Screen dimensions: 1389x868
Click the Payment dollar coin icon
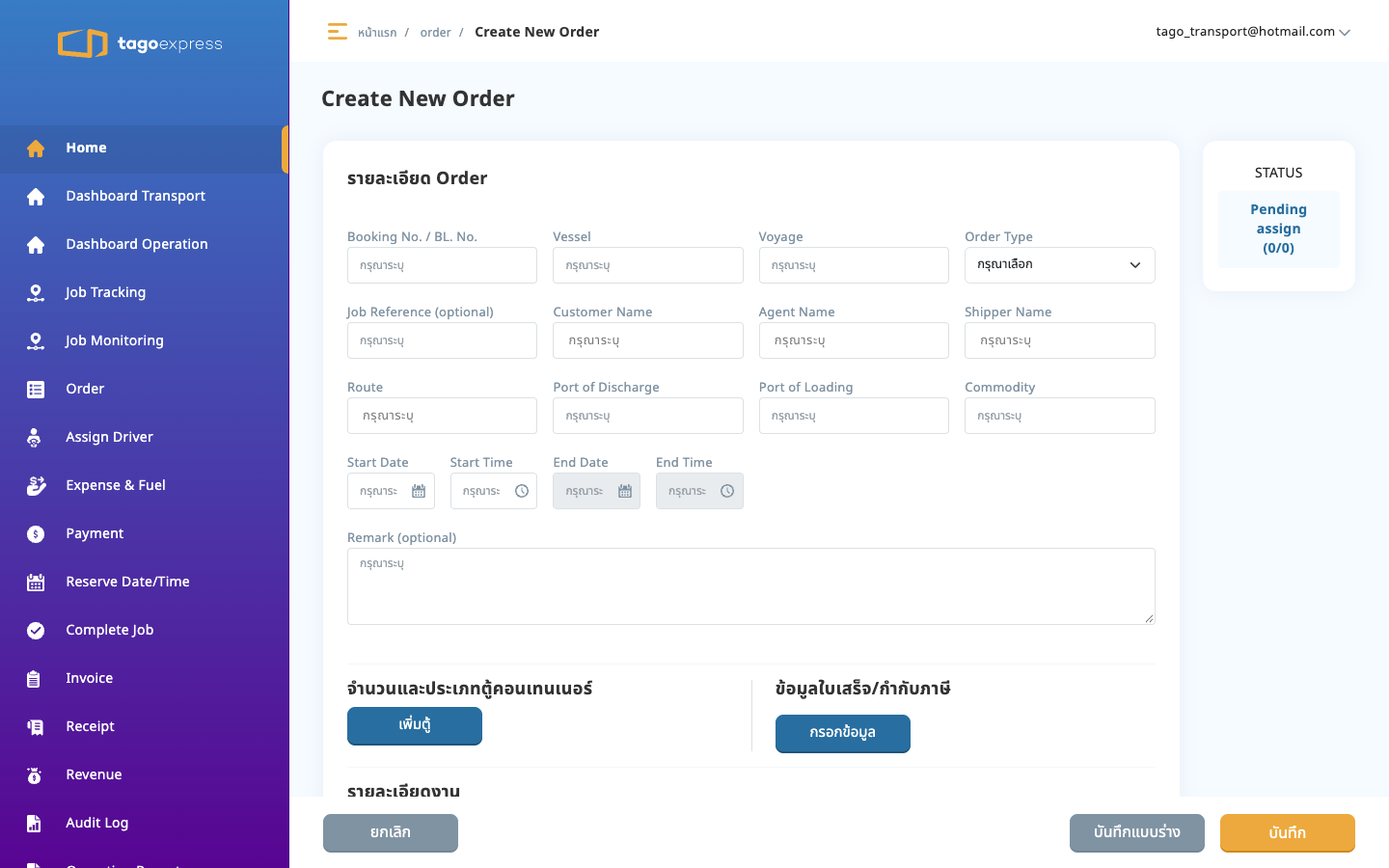tap(36, 534)
